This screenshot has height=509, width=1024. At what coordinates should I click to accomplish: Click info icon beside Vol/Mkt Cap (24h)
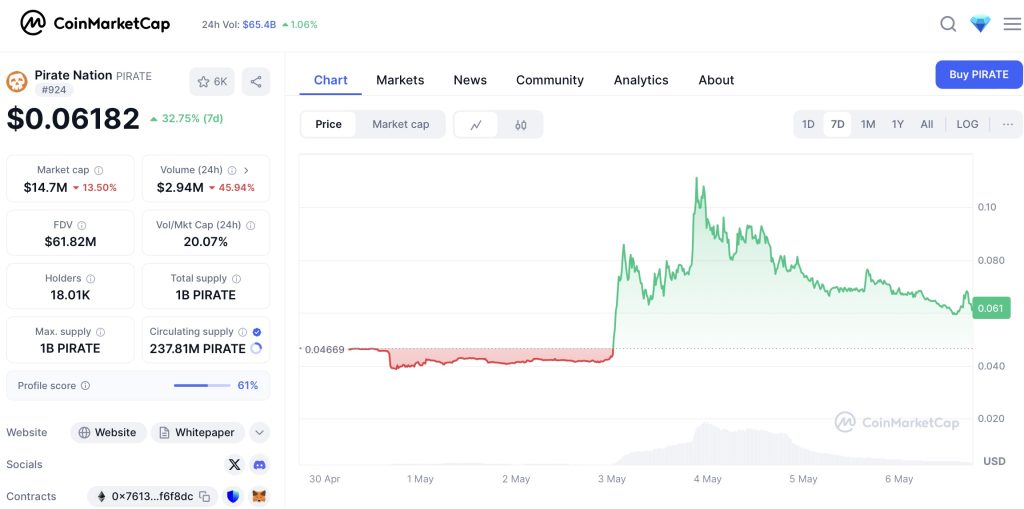[251, 225]
